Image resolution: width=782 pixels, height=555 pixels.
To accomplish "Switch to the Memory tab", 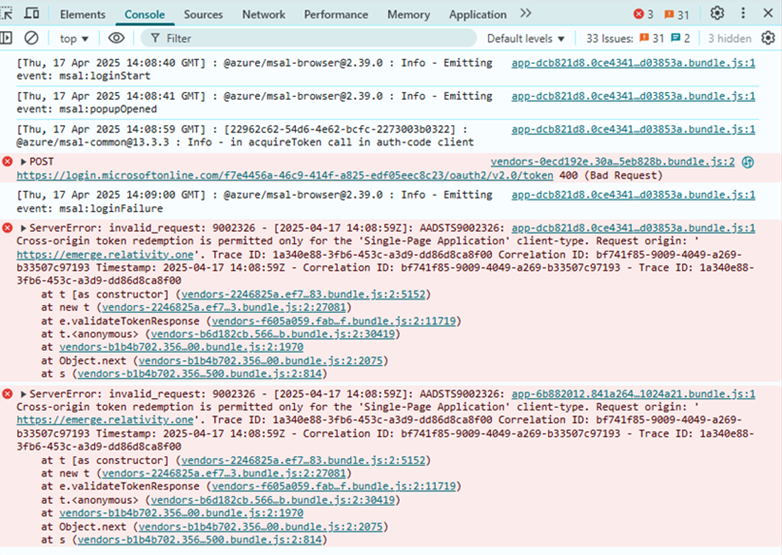I will pyautogui.click(x=408, y=14).
